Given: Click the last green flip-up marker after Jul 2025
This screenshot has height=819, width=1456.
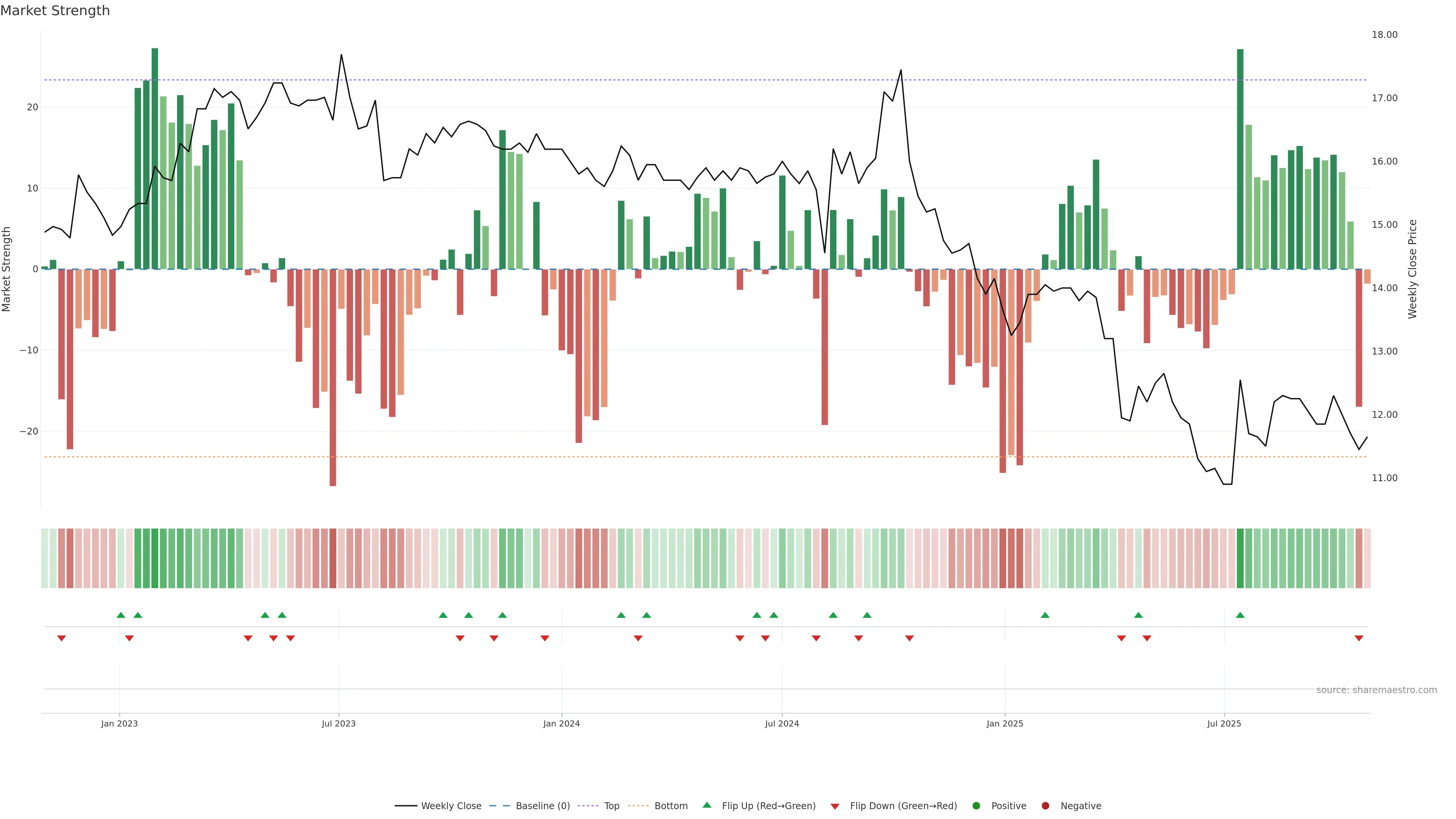Looking at the screenshot, I should [x=1240, y=615].
